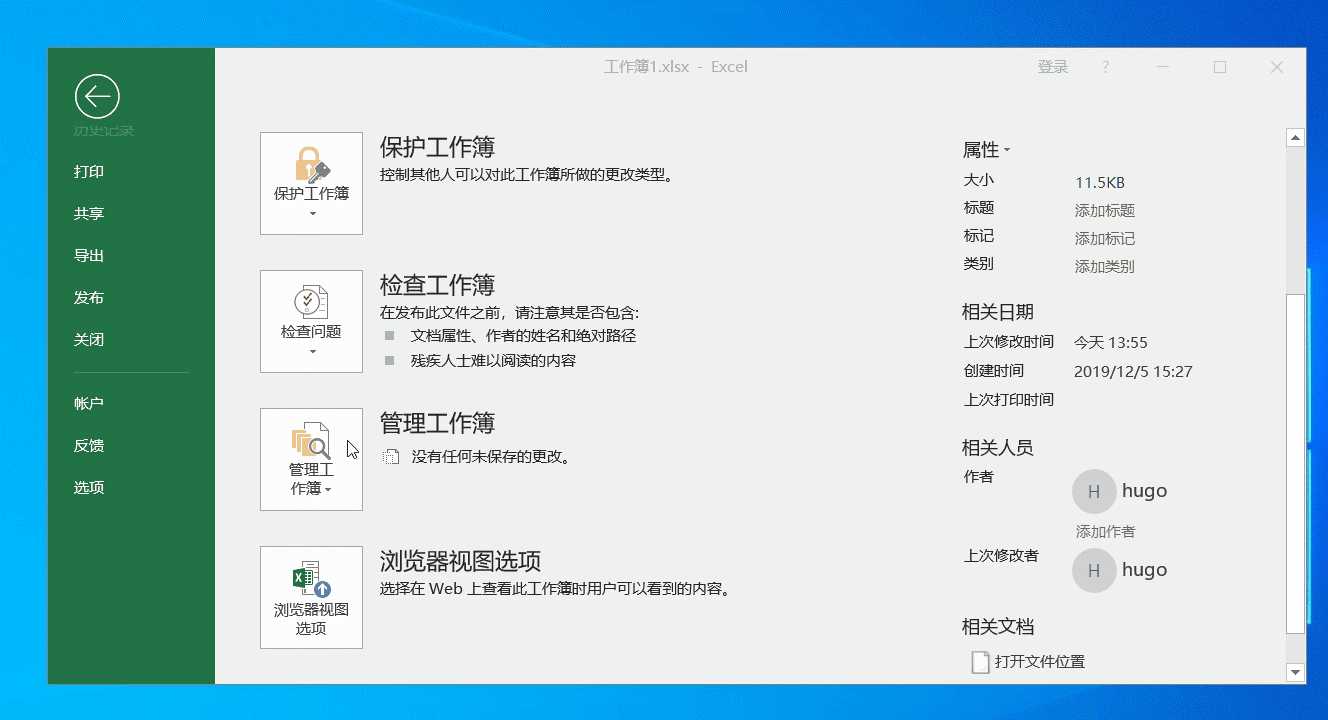Select 发布 in the sidebar
Image resolution: width=1328 pixels, height=720 pixels.
[x=89, y=298]
